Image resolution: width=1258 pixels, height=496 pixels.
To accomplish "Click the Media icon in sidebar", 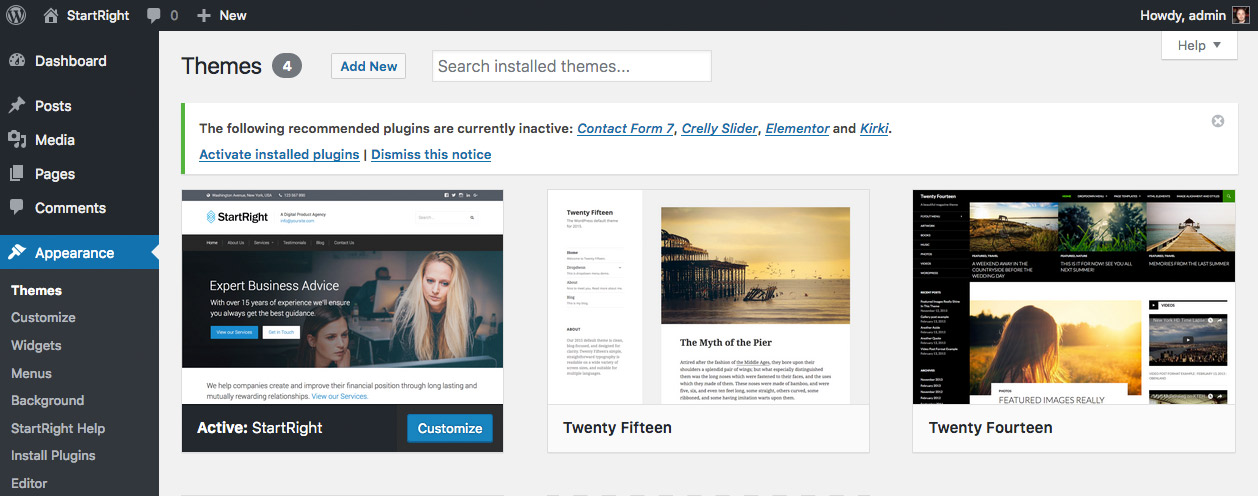I will click(17, 139).
